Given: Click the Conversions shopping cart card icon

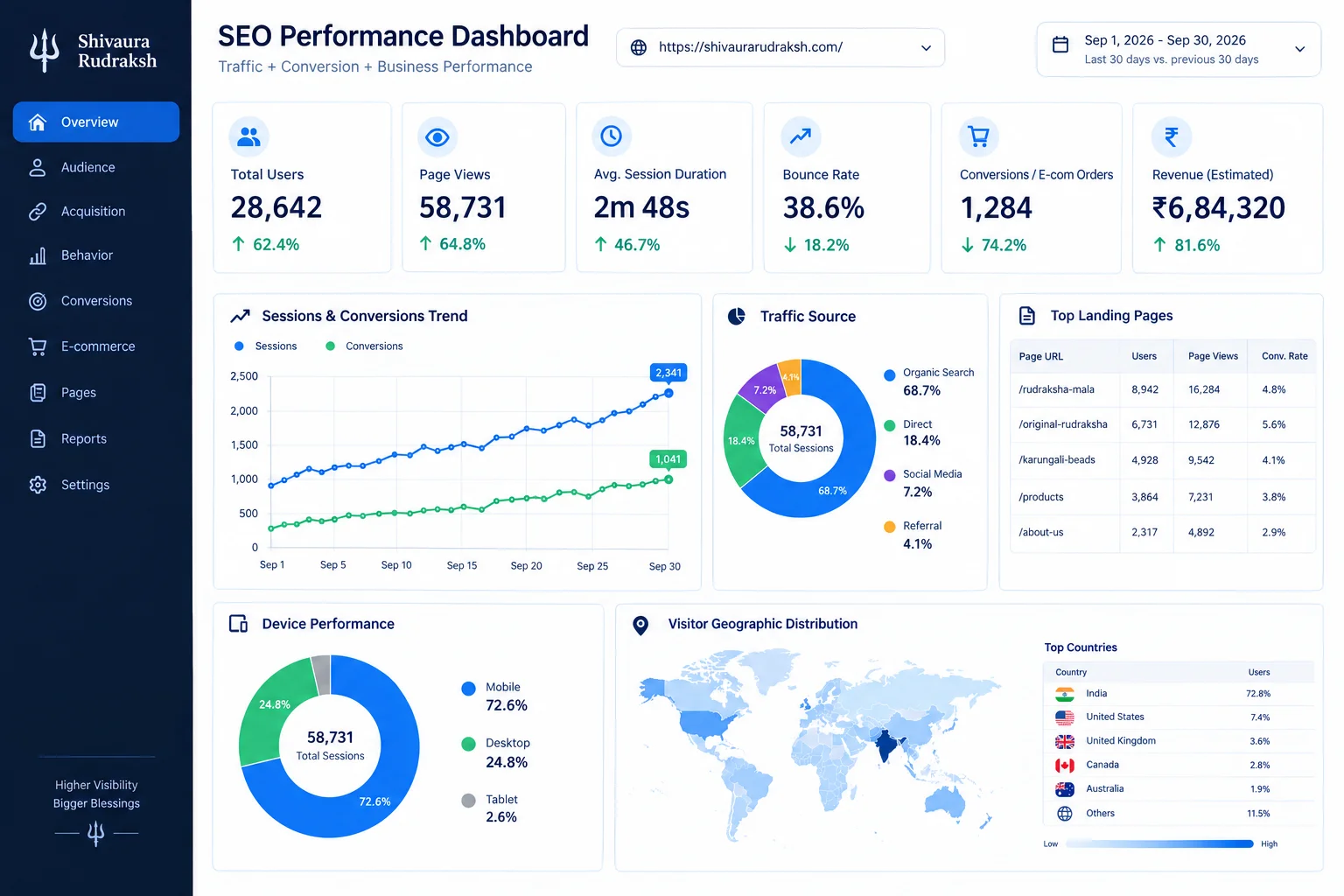Looking at the screenshot, I should click(979, 136).
